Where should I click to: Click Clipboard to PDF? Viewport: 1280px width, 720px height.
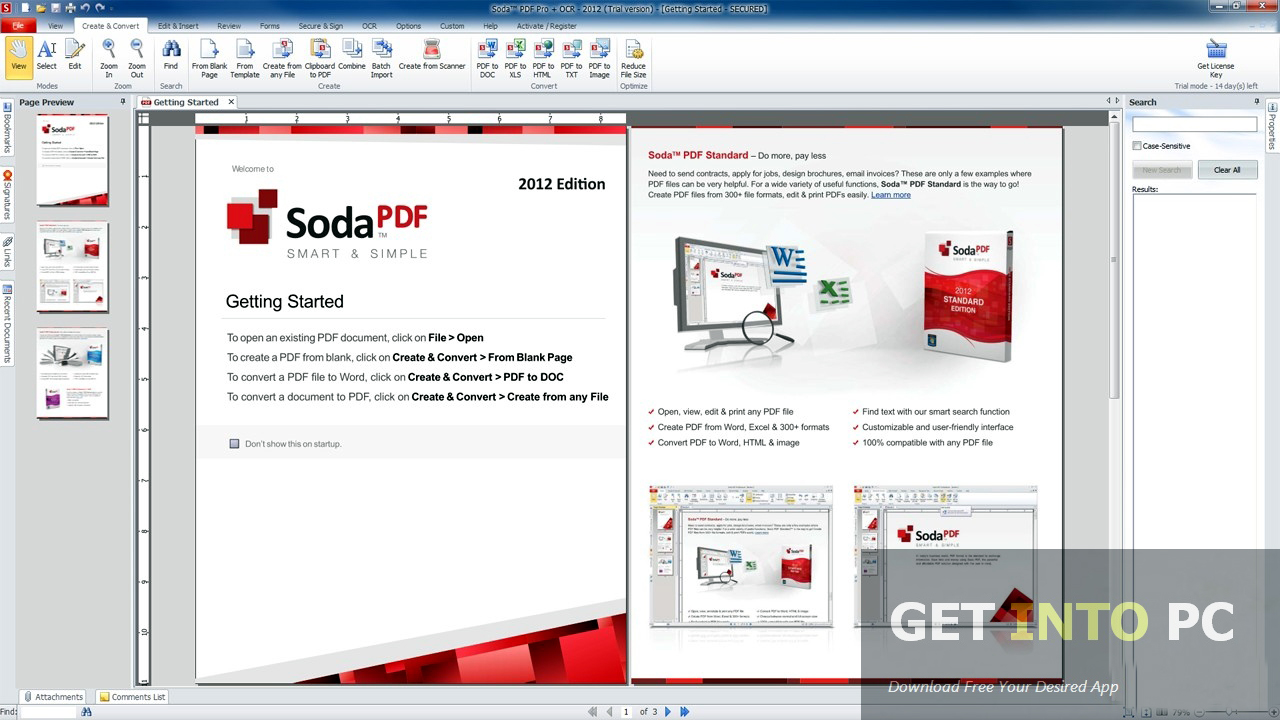click(x=320, y=58)
